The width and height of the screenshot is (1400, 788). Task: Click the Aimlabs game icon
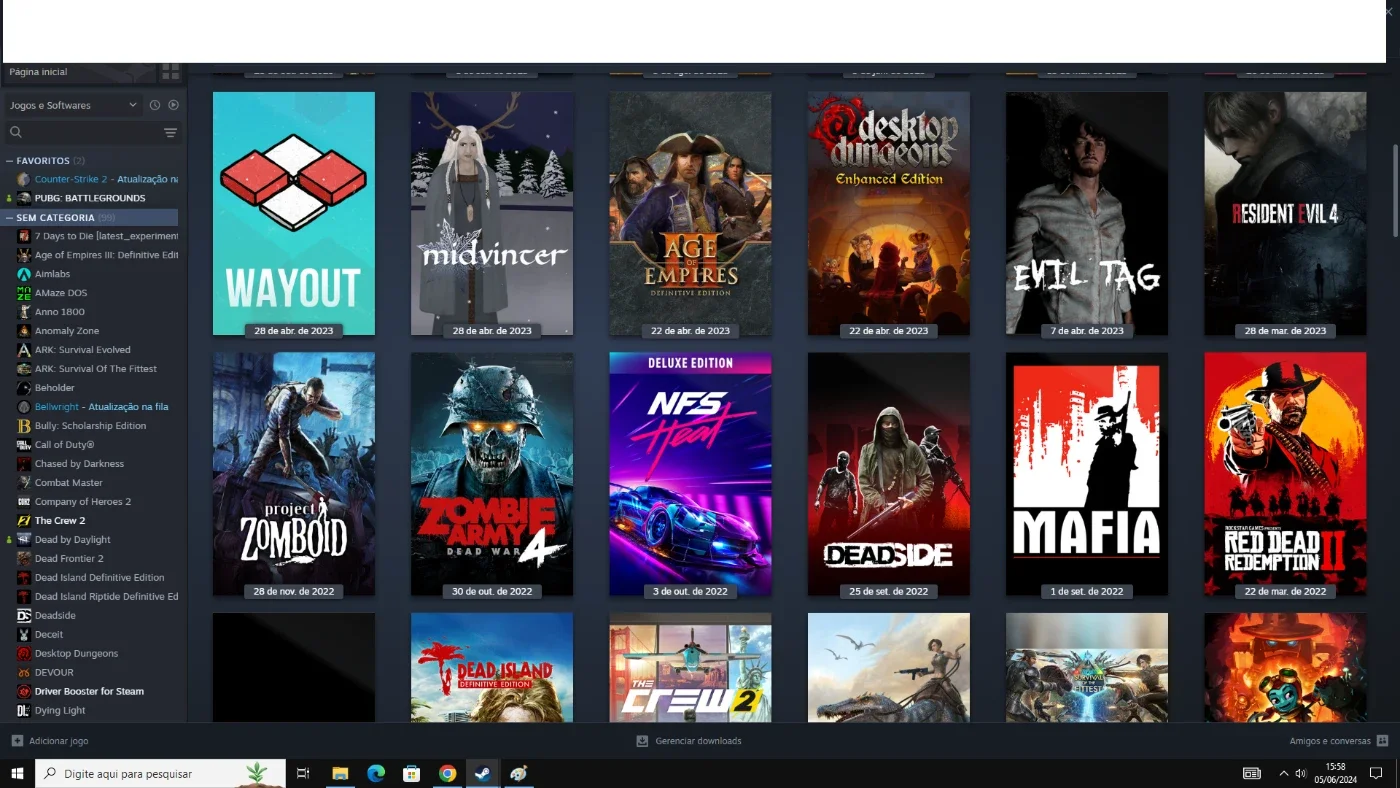(x=24, y=274)
